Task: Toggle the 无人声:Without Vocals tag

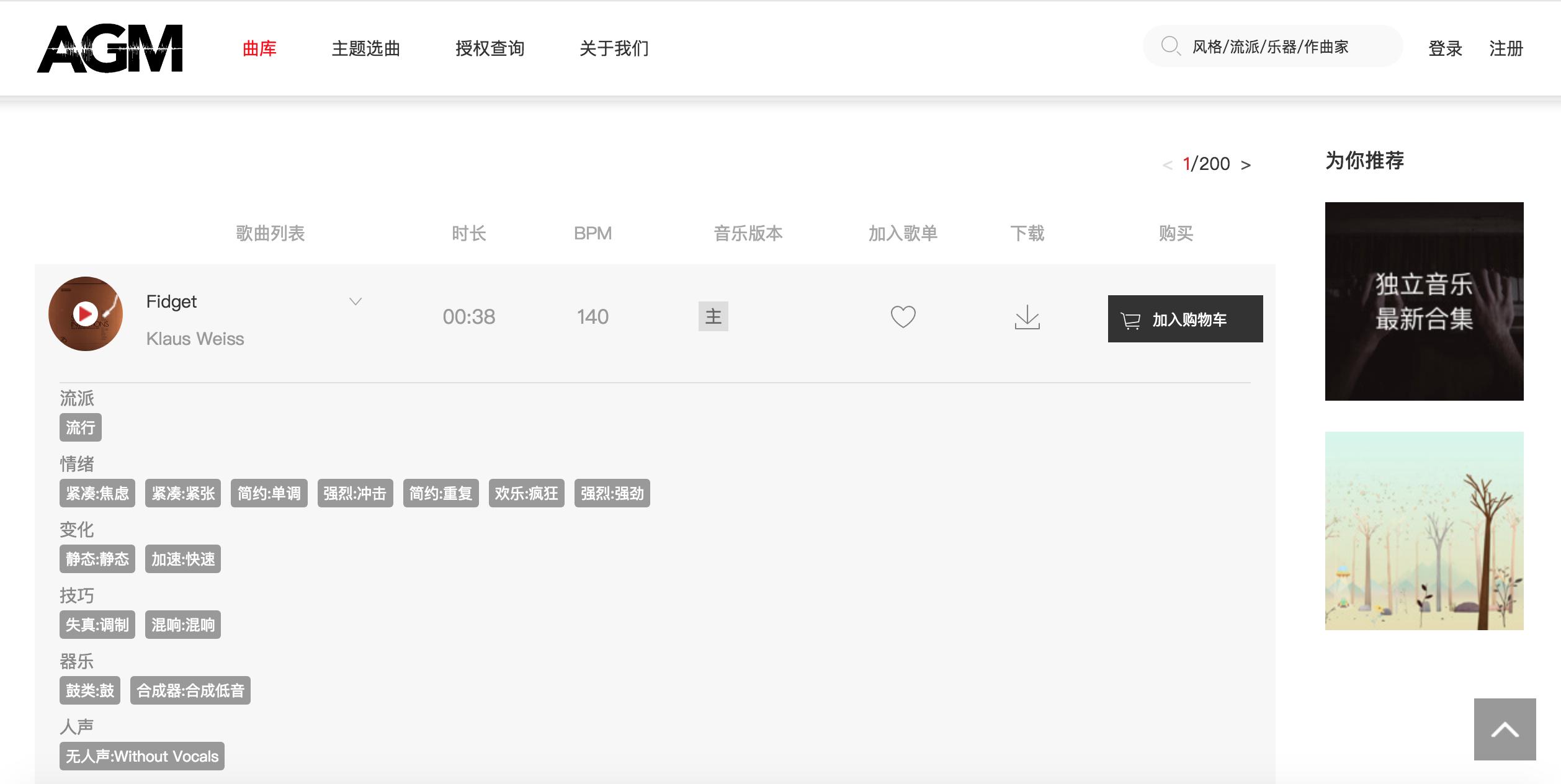Action: click(x=142, y=756)
